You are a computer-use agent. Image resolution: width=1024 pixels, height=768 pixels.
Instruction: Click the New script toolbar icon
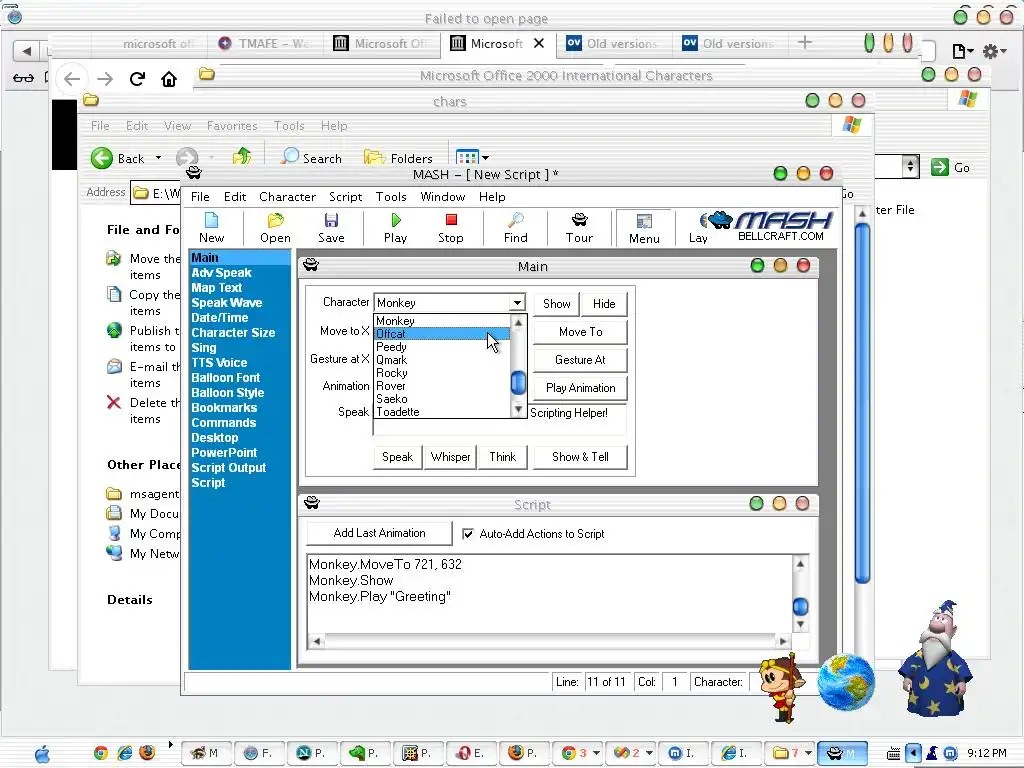pos(211,227)
